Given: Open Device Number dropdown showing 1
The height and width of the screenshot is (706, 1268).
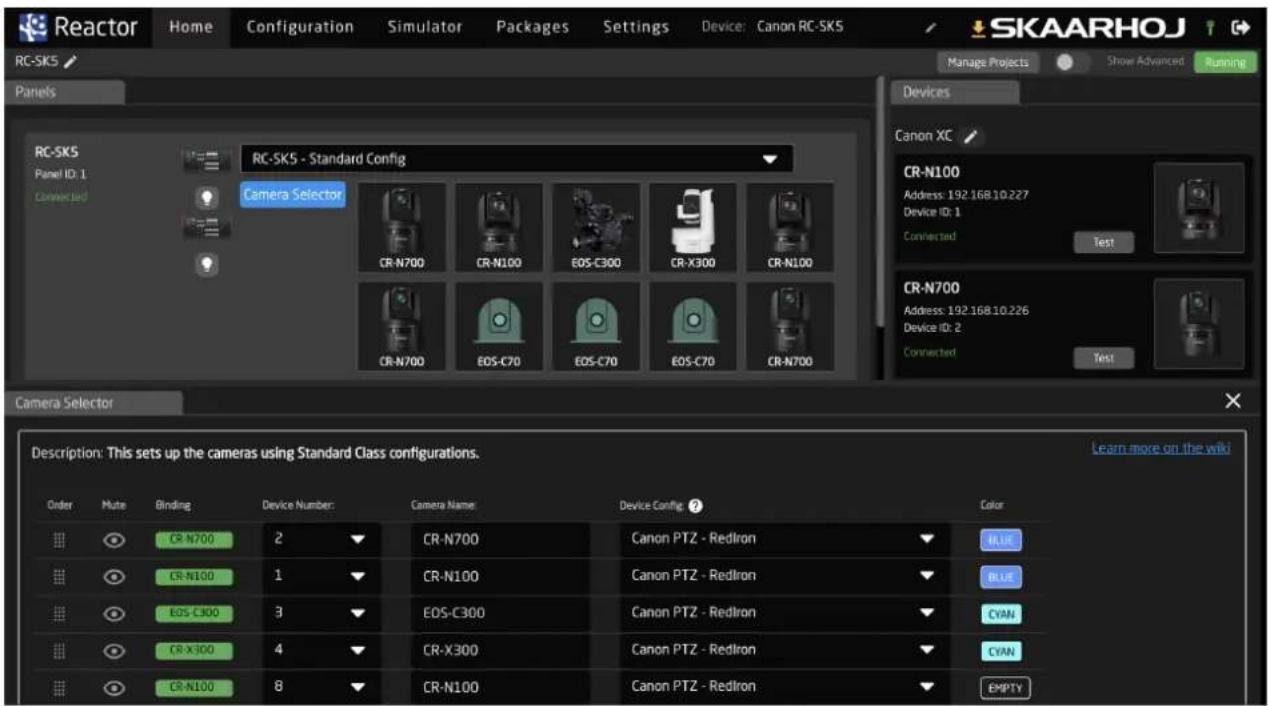Looking at the screenshot, I should (320, 577).
